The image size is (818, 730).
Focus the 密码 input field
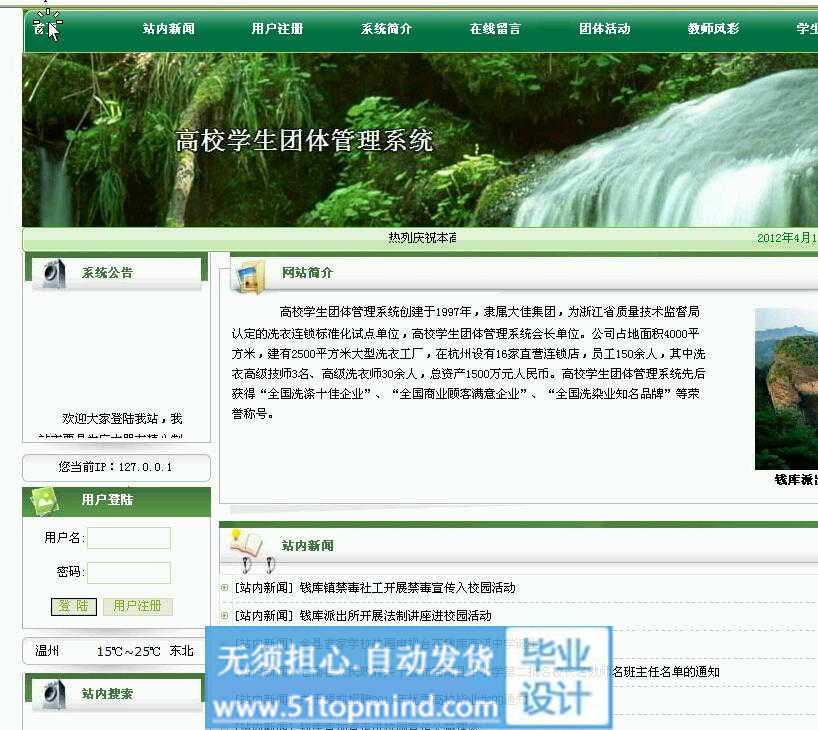129,572
